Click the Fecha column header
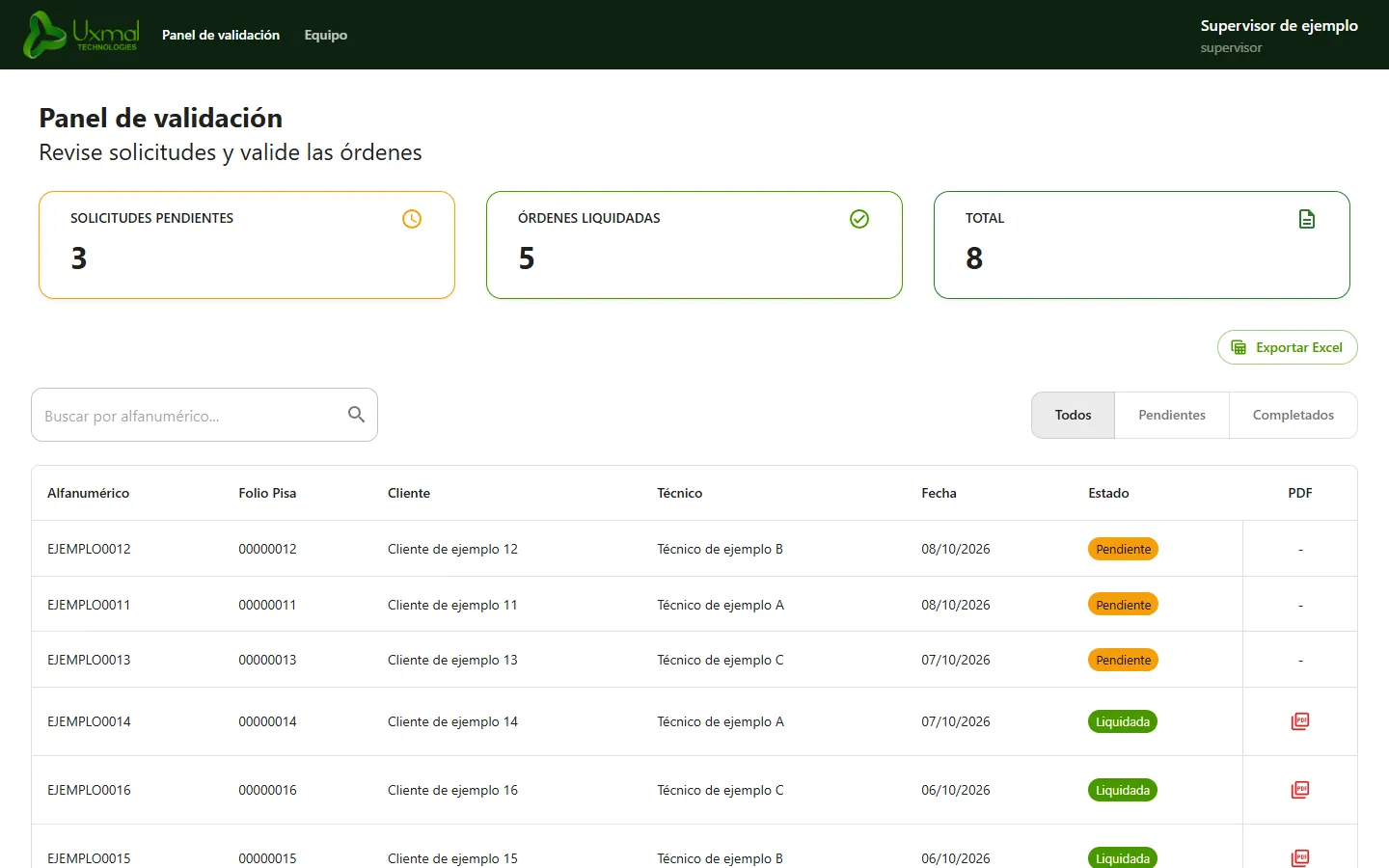 click(x=939, y=493)
